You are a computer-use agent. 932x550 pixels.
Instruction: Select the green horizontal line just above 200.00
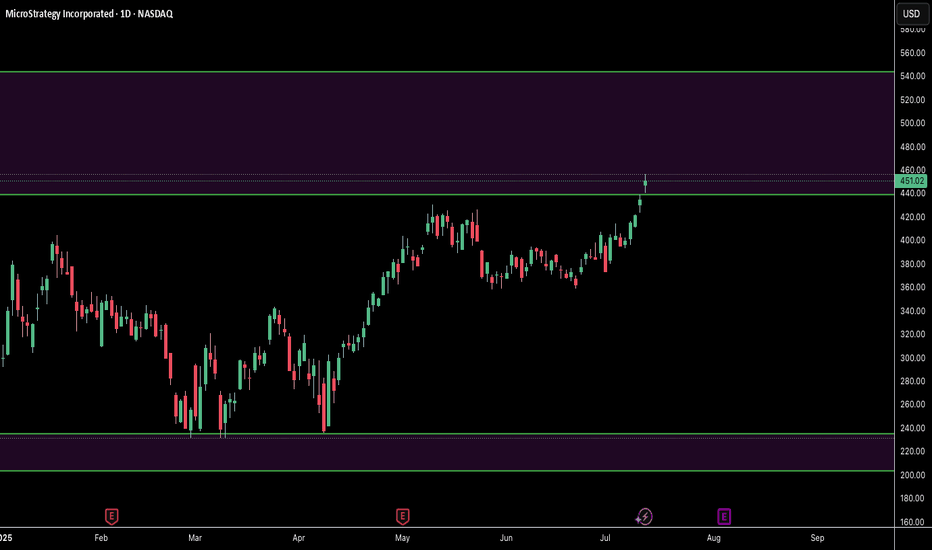point(447,471)
